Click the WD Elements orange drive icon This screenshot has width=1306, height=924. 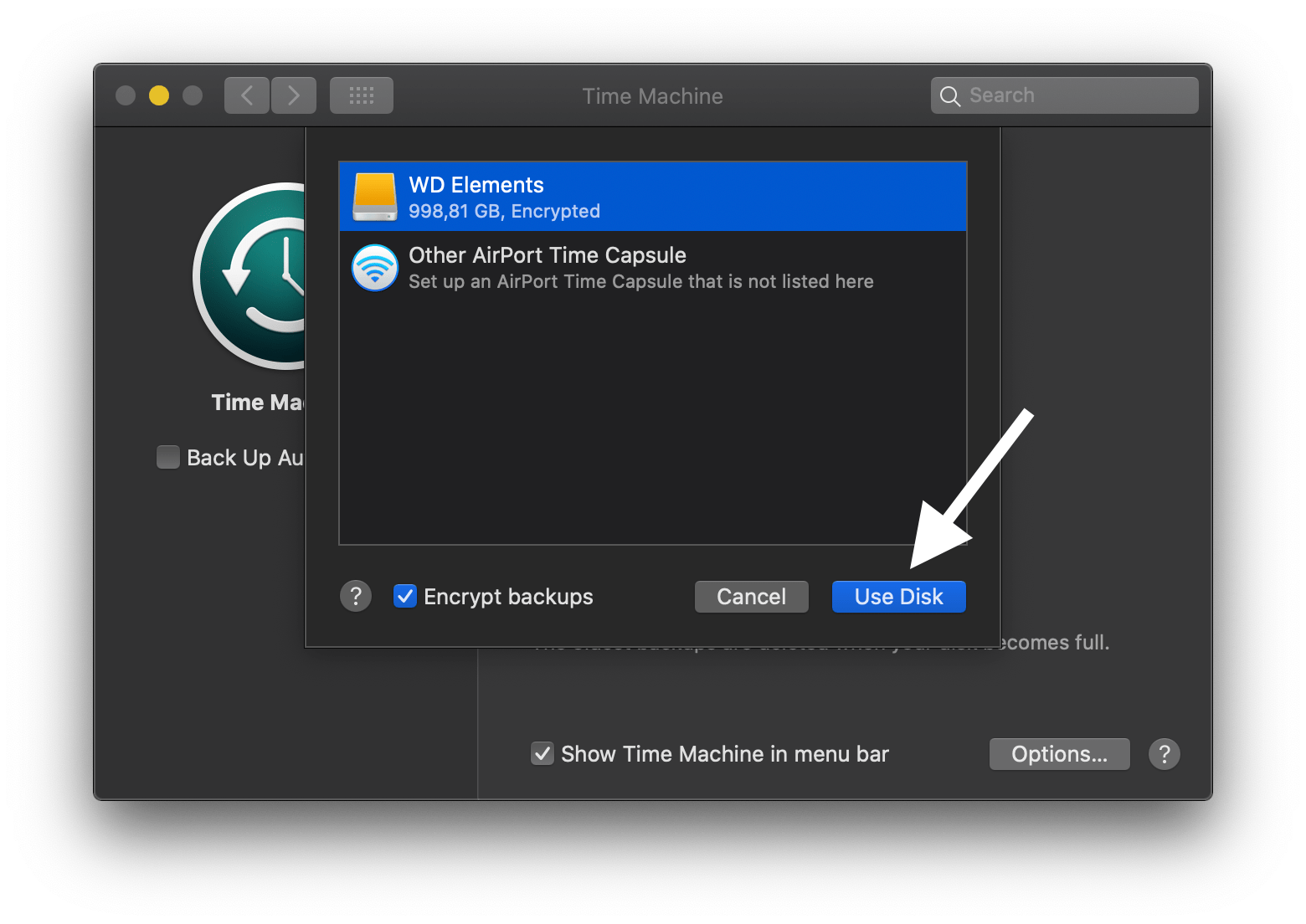pos(375,197)
